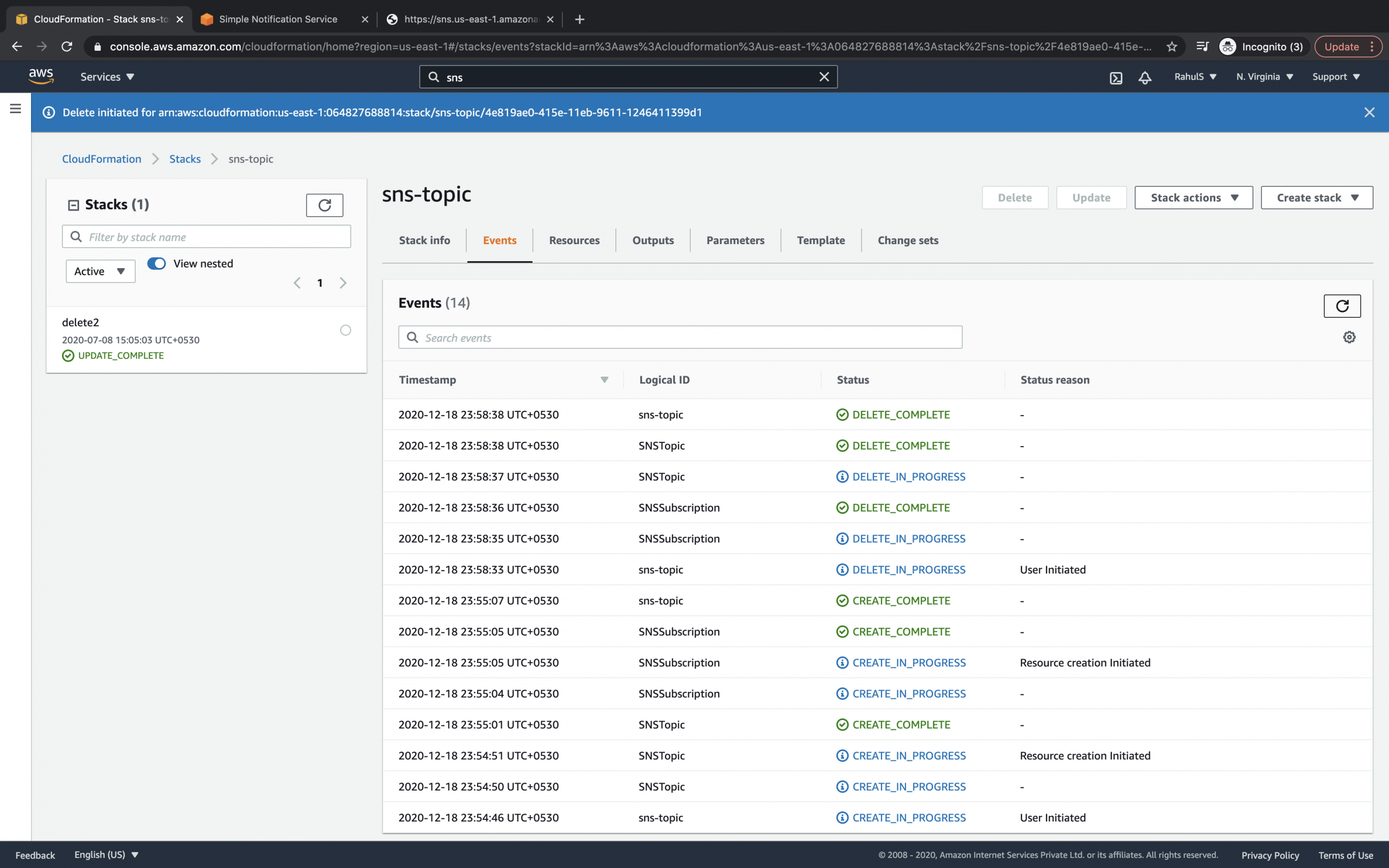Click the top DELETE_COMPLETE status link
The image size is (1389, 868).
coord(901,415)
